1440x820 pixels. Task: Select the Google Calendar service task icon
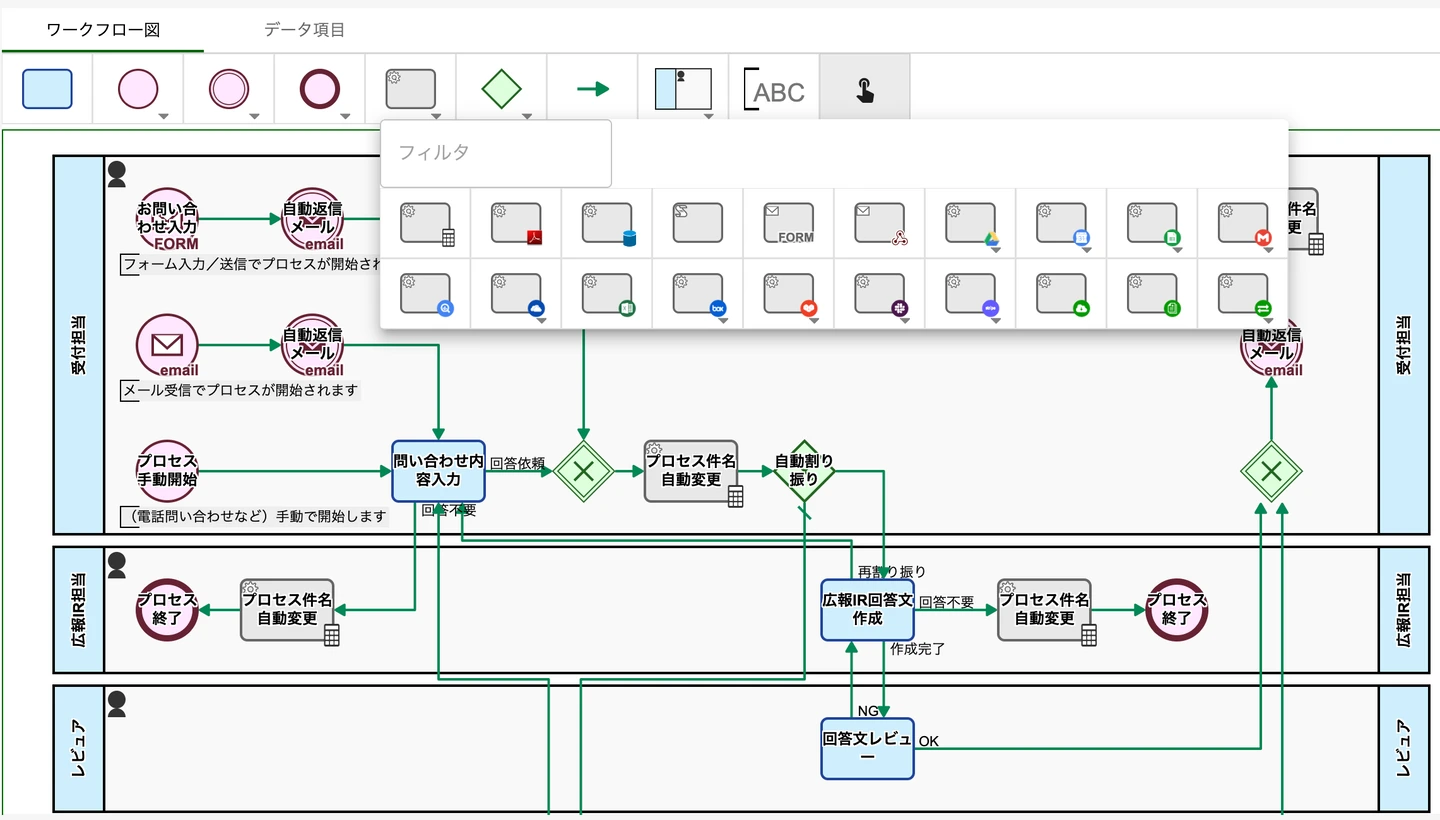(1060, 222)
